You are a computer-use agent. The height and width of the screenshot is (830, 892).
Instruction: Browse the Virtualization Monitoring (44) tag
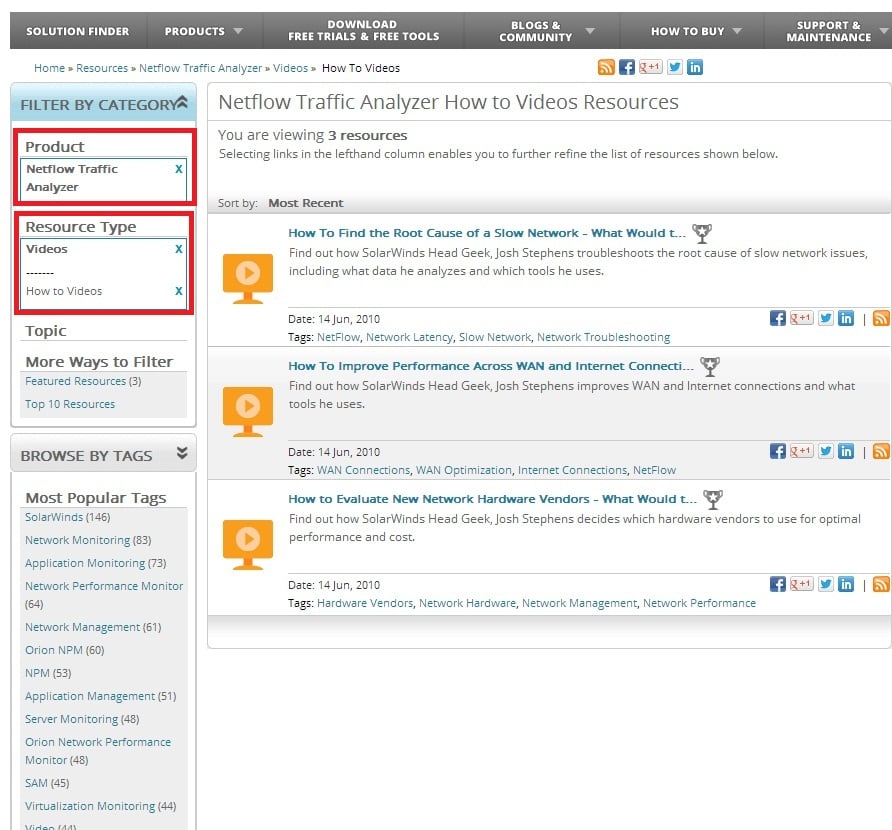(x=101, y=806)
